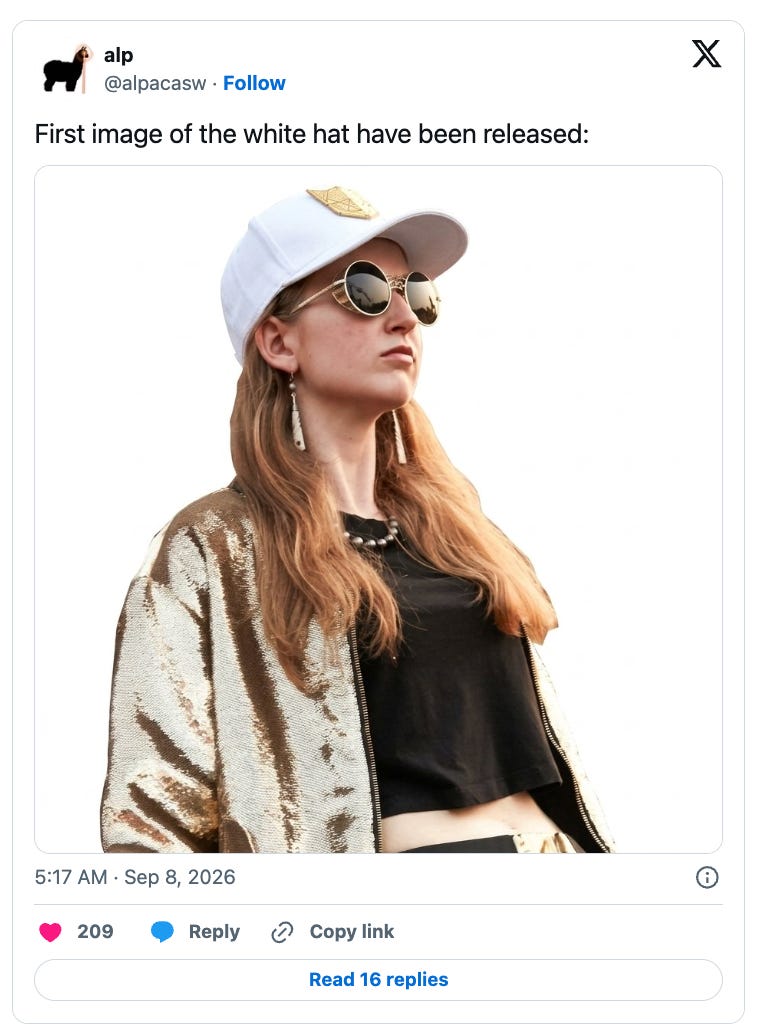
Task: Visit the @alpacasw handle link
Action: [x=155, y=83]
